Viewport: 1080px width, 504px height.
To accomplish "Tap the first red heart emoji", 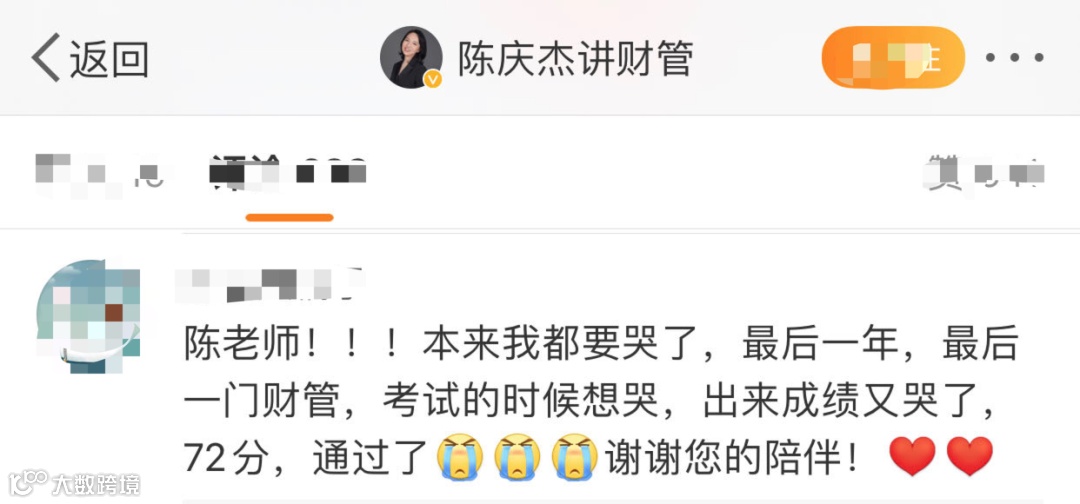I will [x=913, y=456].
